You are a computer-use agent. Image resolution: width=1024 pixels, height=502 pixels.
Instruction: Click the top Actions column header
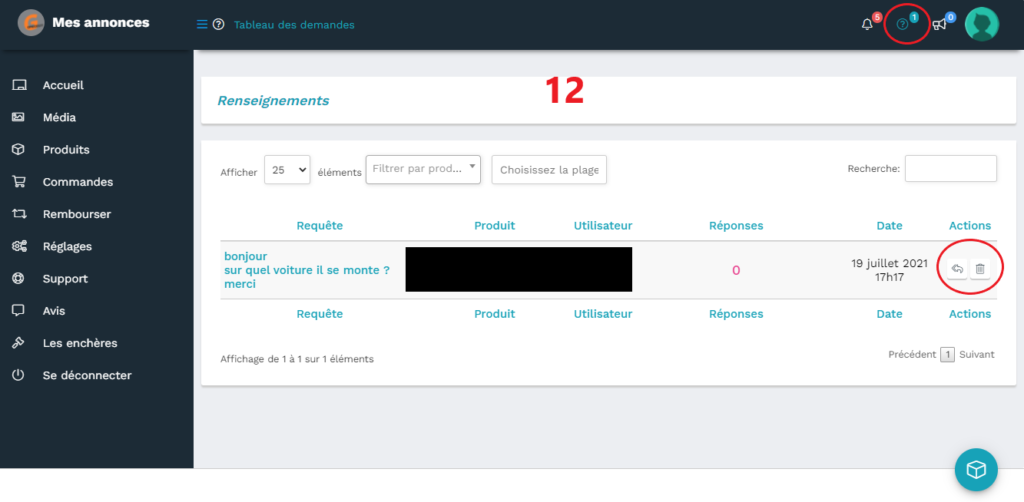970,226
